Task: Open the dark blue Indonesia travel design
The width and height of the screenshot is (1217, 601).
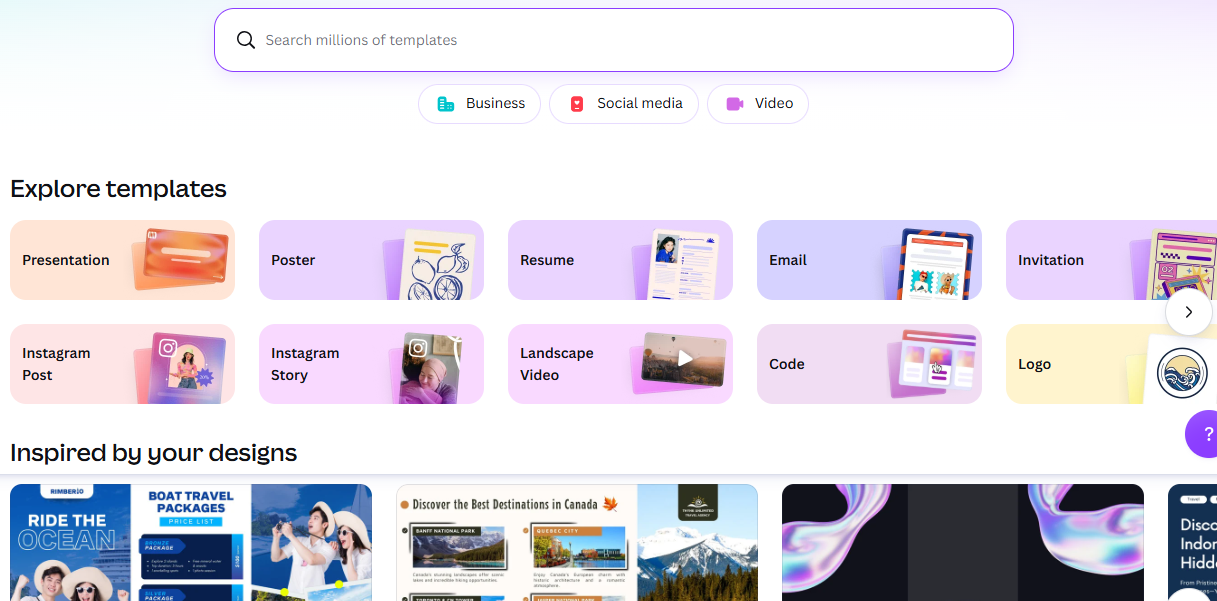Action: tap(1192, 542)
